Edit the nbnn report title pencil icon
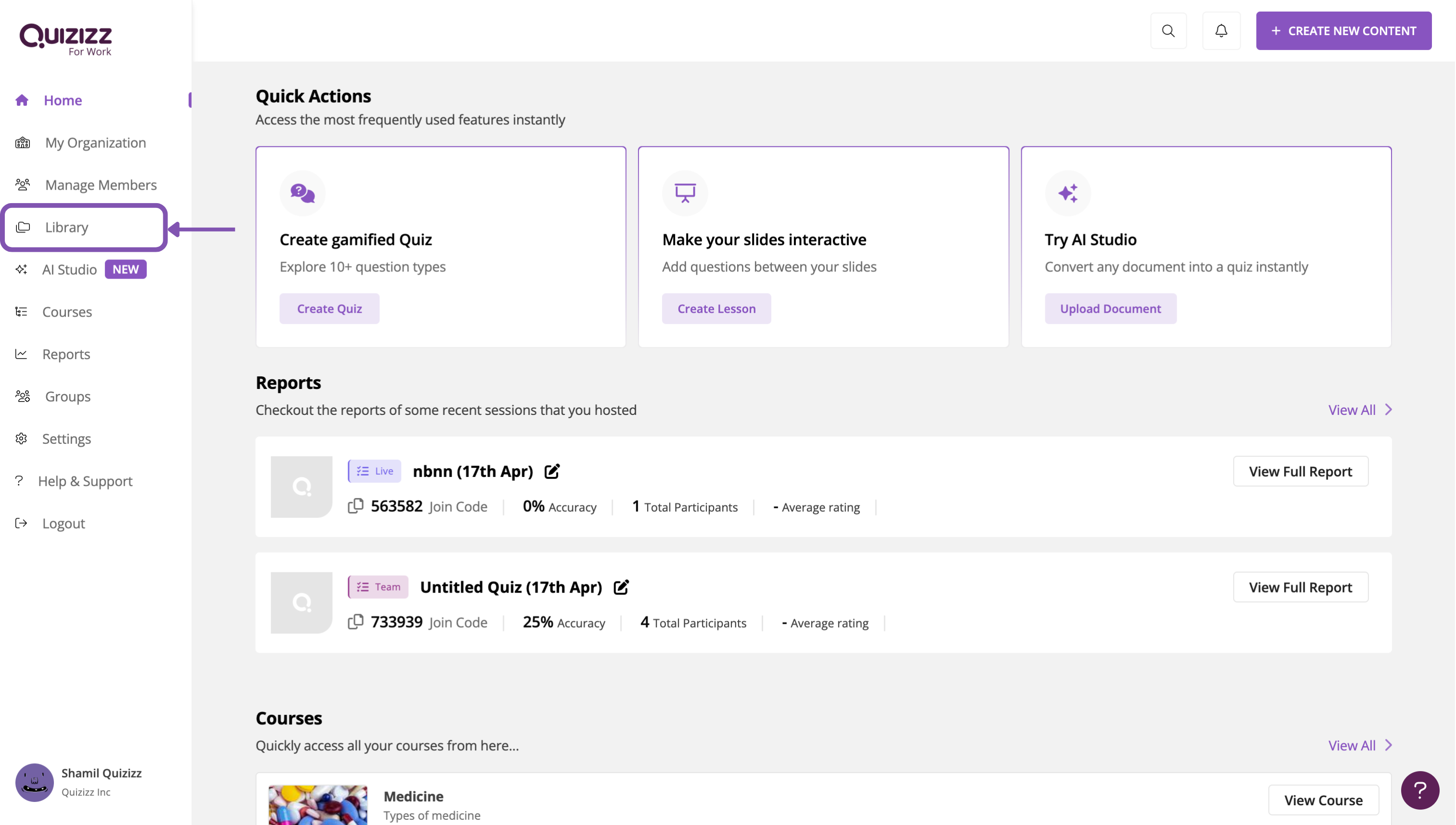The image size is (1456, 825). click(x=551, y=471)
